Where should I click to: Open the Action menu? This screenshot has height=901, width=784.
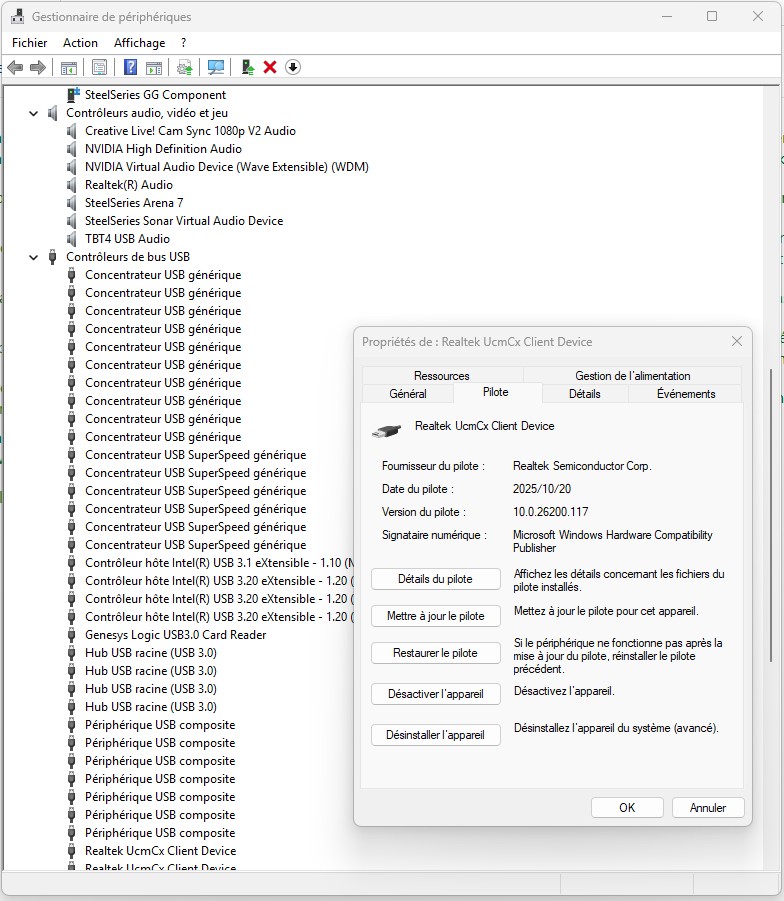[80, 43]
